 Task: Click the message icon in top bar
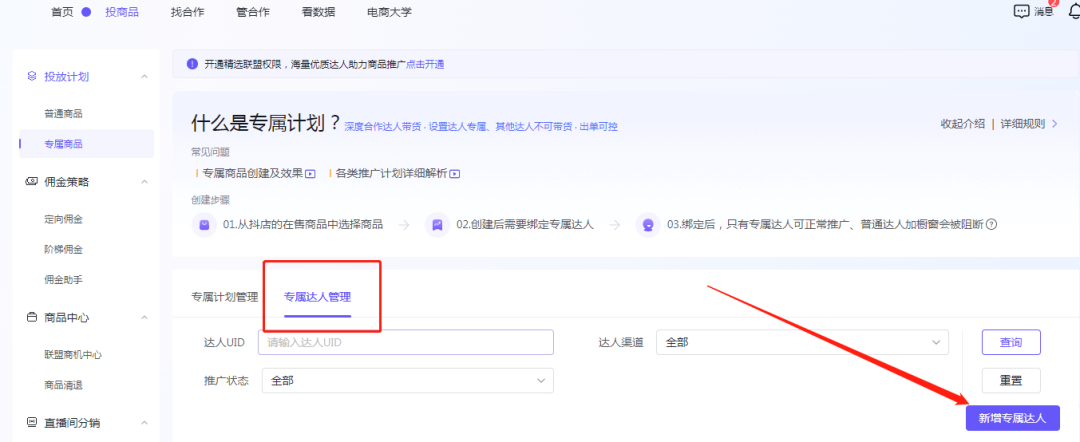pos(1022,12)
